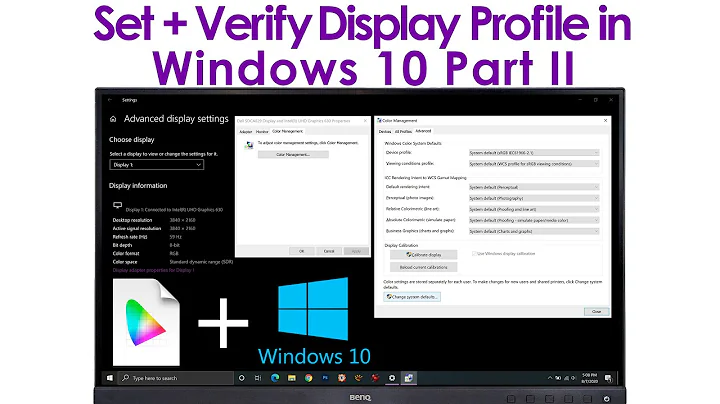720x404 pixels.
Task: Click the Color Management title bar icon
Action: (x=379, y=120)
